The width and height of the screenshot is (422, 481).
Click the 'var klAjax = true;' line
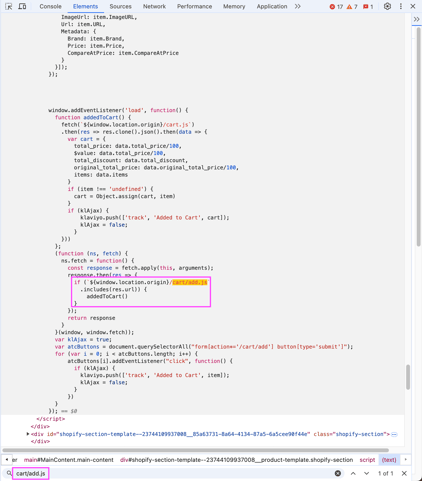tap(83, 339)
